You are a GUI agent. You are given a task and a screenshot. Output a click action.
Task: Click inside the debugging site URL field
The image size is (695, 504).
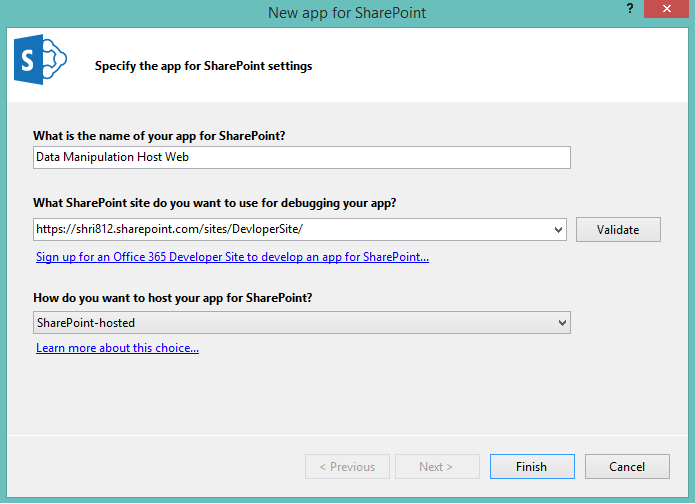point(290,229)
